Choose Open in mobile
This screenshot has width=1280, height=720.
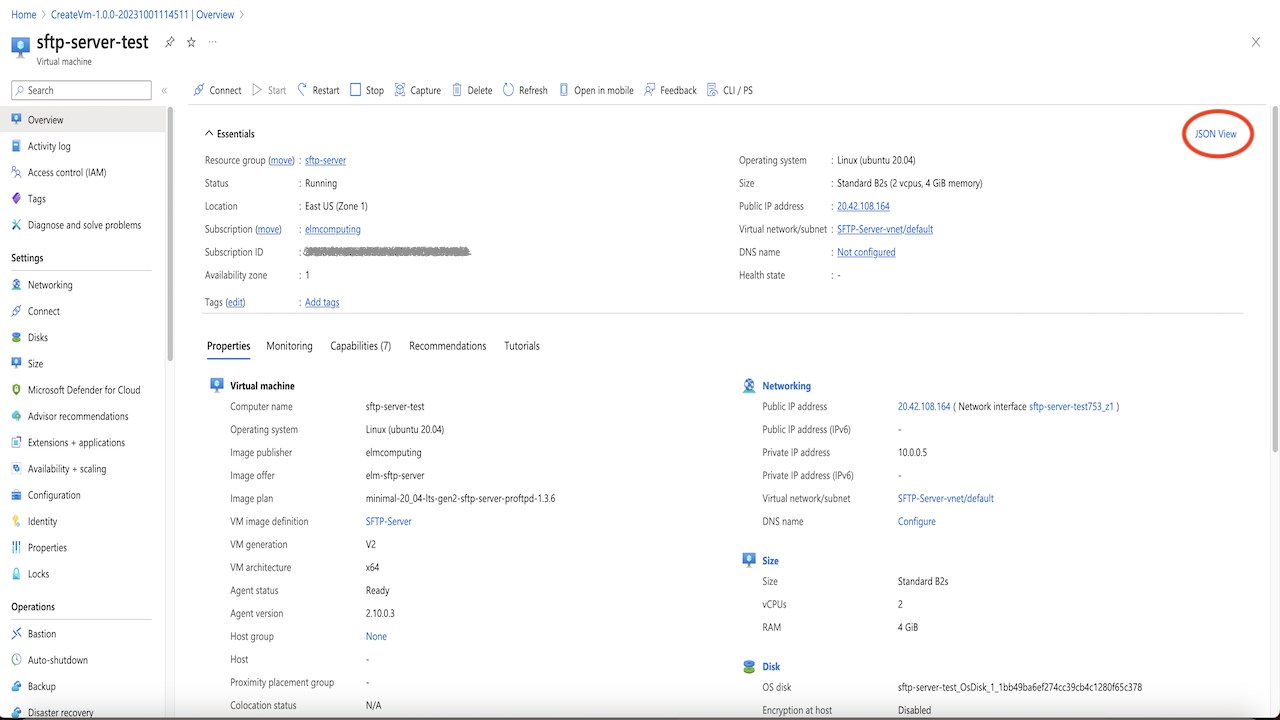point(596,90)
